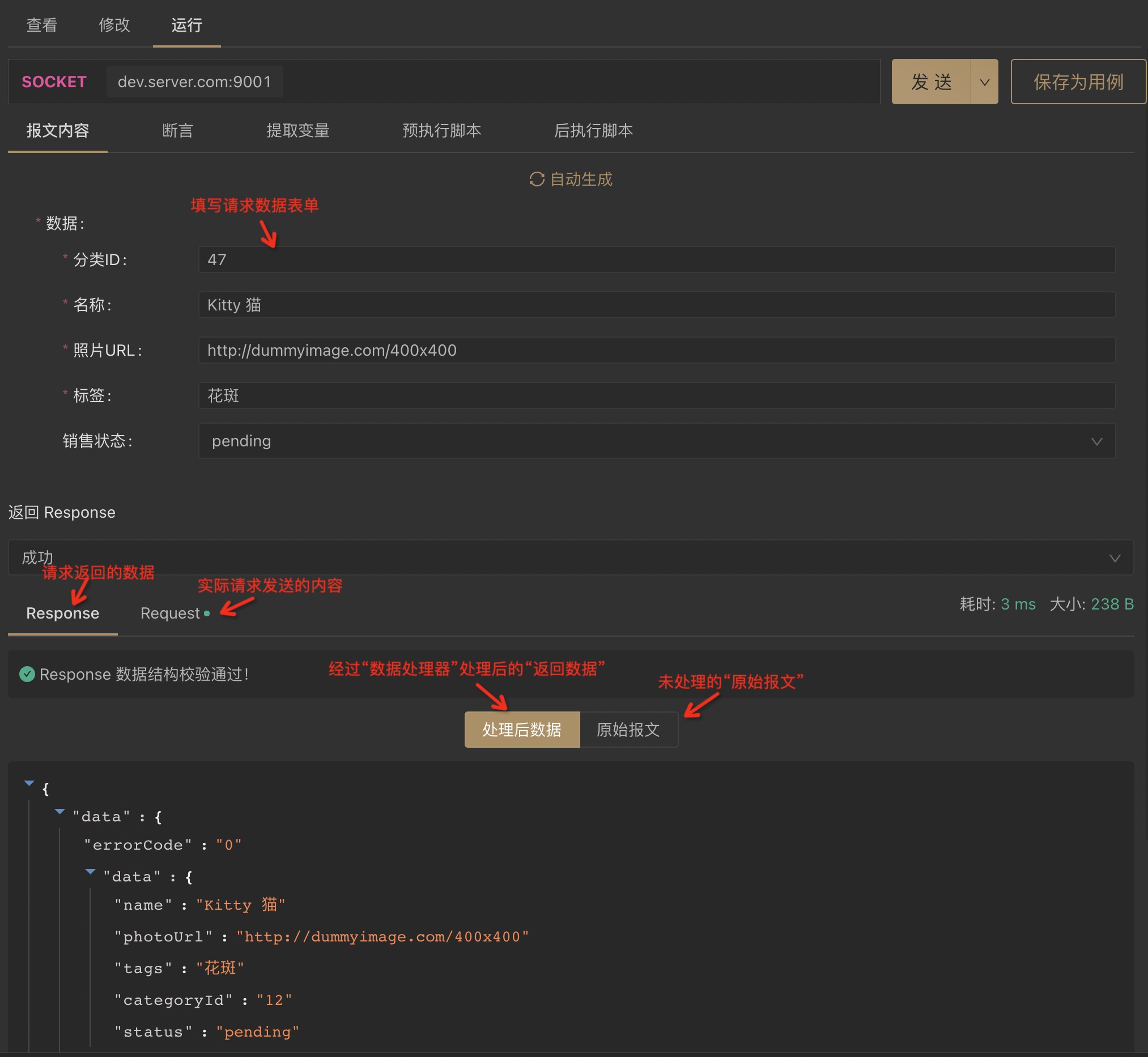Switch to the 修改 top tab
1148x1057 pixels.
coord(114,25)
